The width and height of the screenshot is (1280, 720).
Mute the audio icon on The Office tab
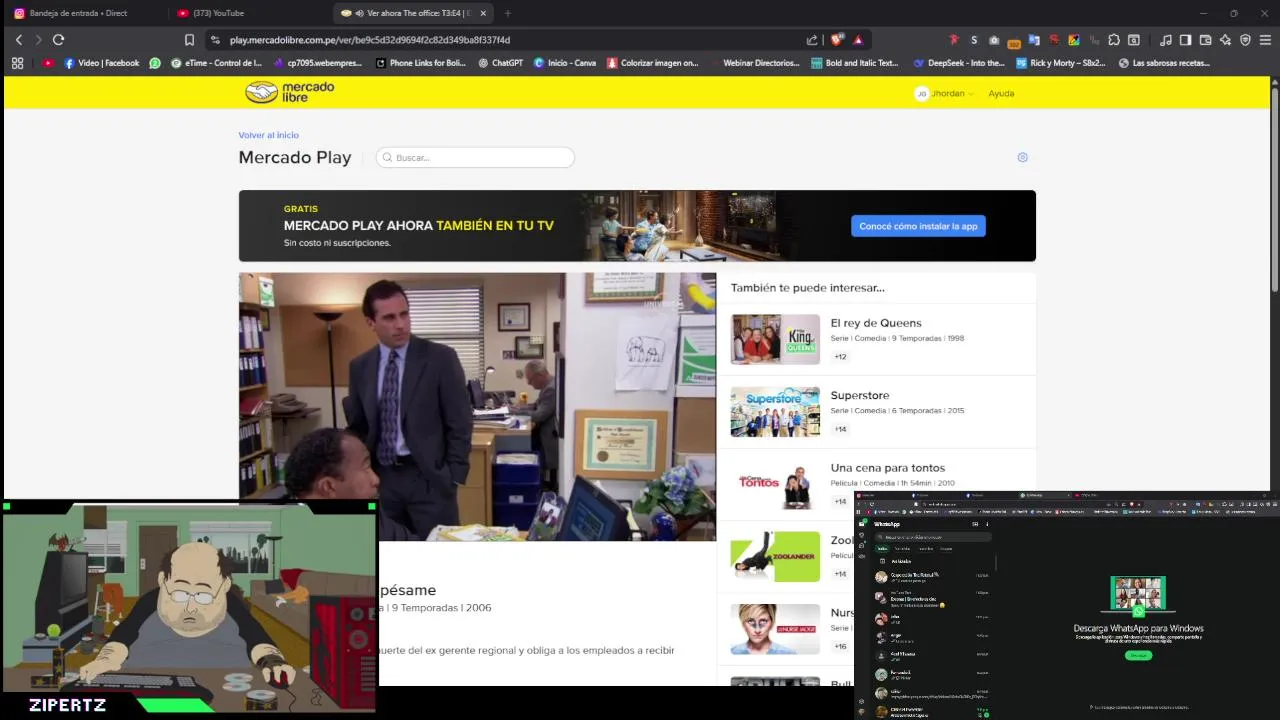pos(359,13)
